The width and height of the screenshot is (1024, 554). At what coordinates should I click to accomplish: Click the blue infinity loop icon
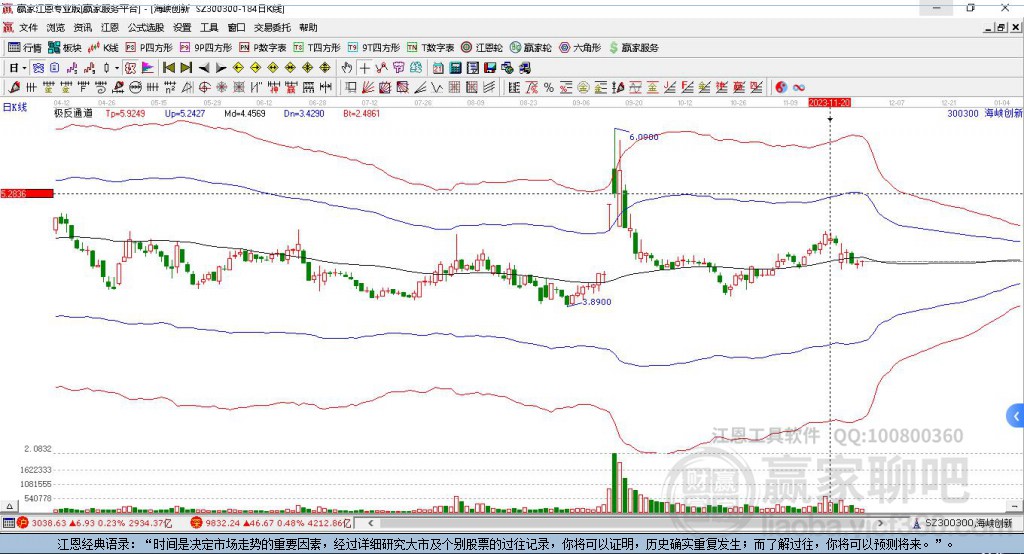[x=798, y=88]
